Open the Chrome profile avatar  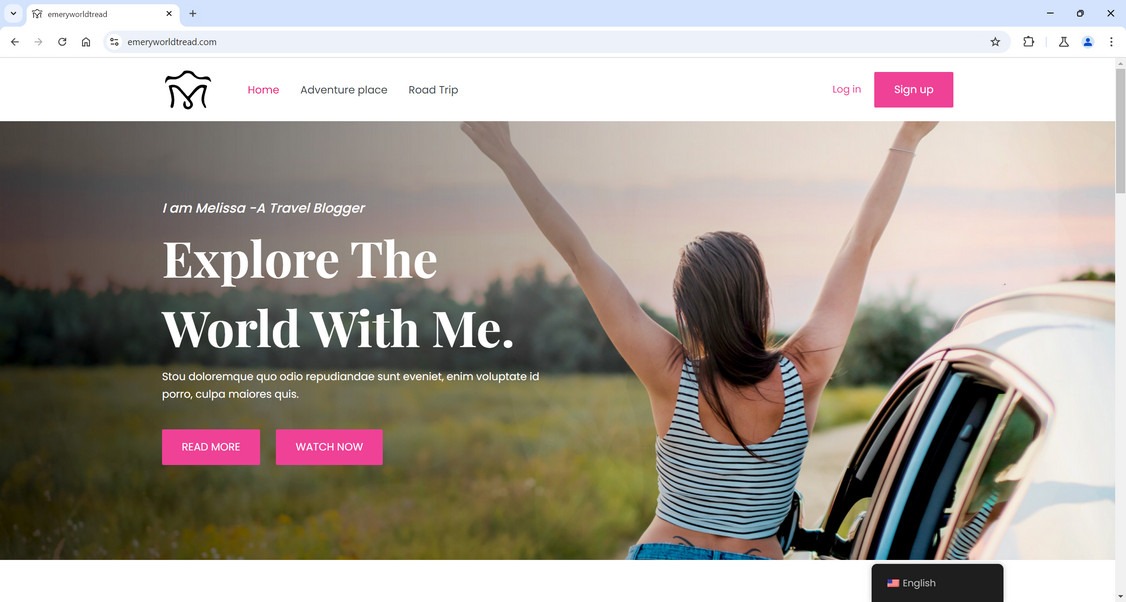1088,42
